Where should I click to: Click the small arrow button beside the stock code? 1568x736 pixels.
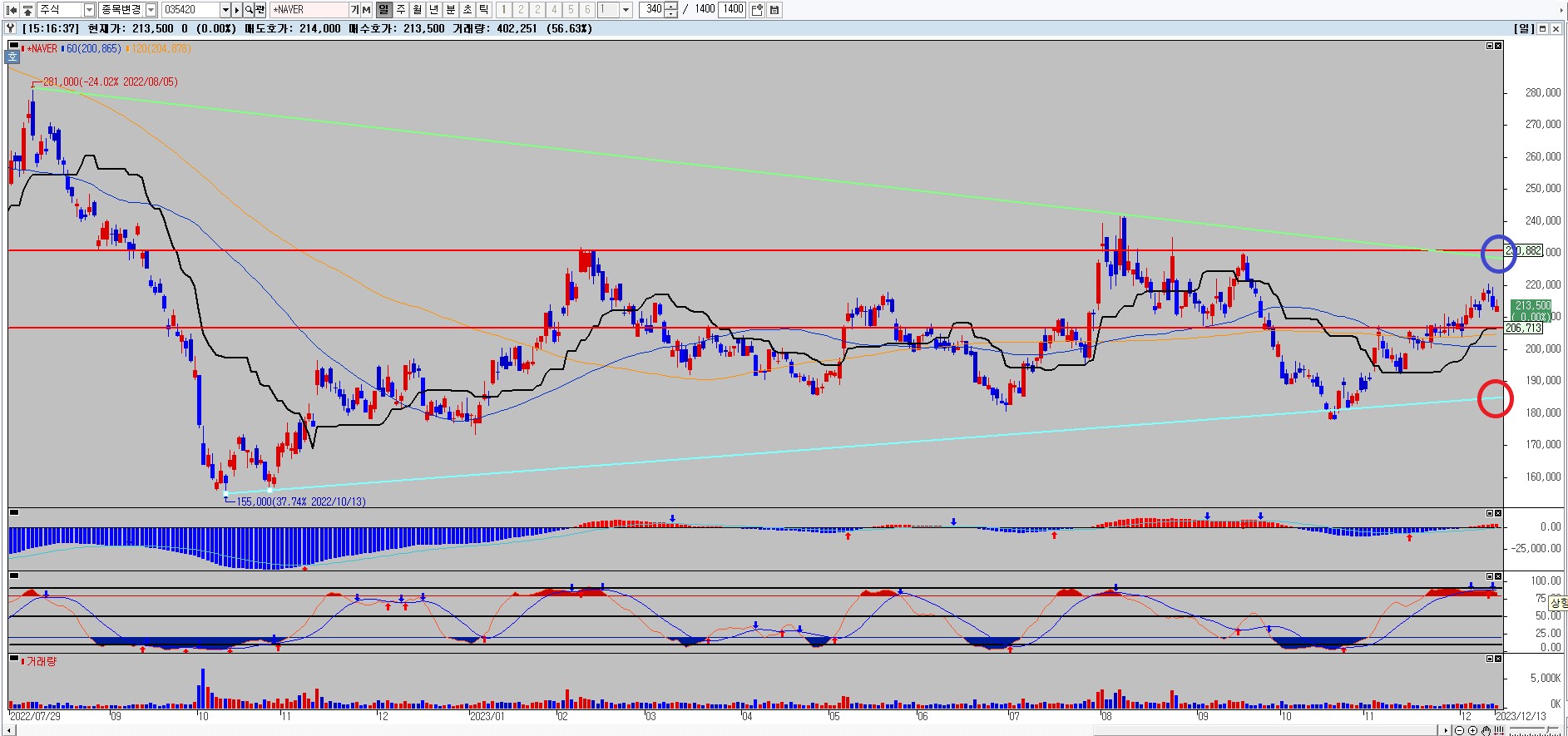pyautogui.click(x=237, y=10)
